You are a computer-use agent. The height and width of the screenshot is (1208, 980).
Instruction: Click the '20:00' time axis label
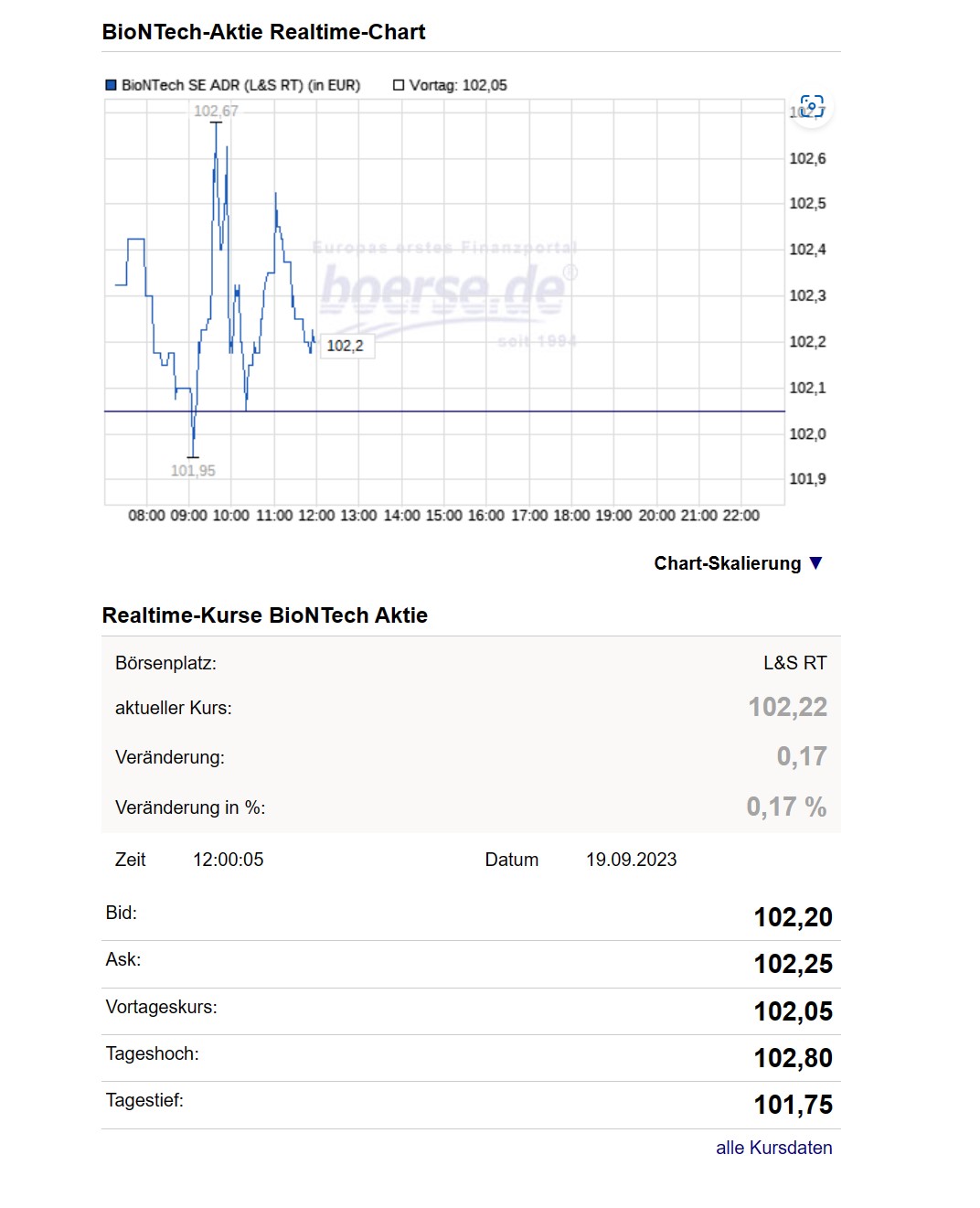click(x=656, y=516)
